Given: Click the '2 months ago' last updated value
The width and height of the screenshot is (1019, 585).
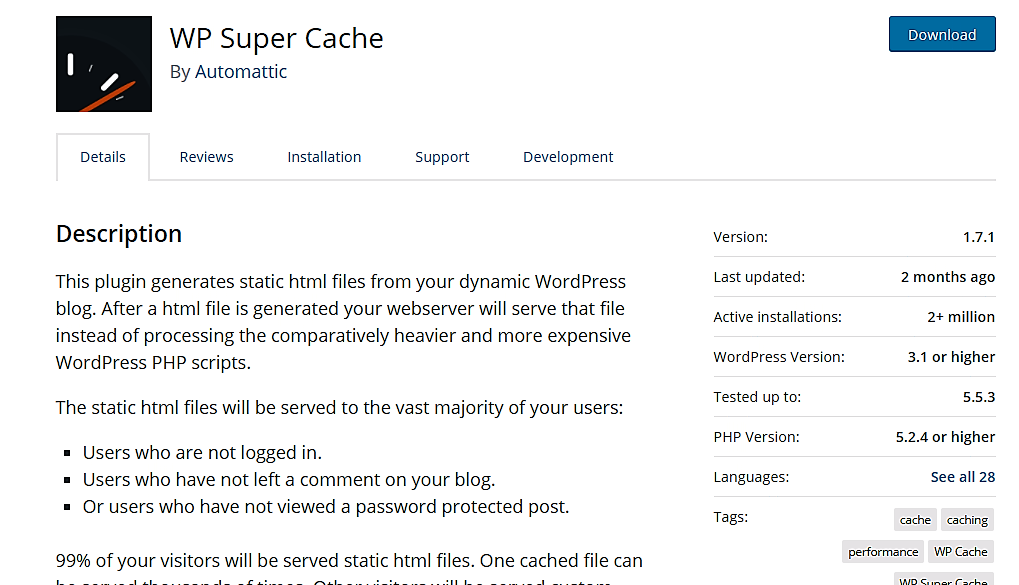Looking at the screenshot, I should tap(948, 278).
